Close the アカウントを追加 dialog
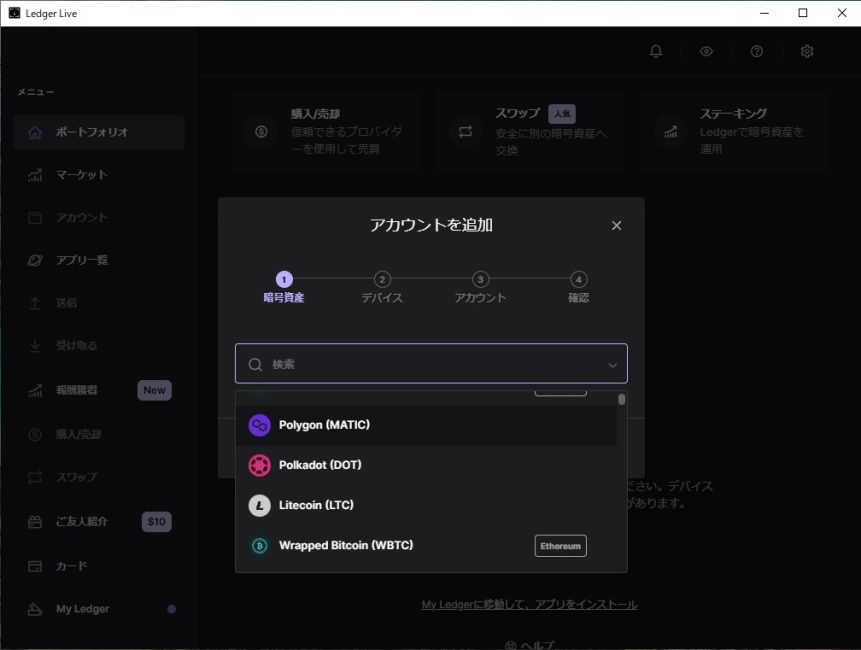861x650 pixels. pos(617,226)
